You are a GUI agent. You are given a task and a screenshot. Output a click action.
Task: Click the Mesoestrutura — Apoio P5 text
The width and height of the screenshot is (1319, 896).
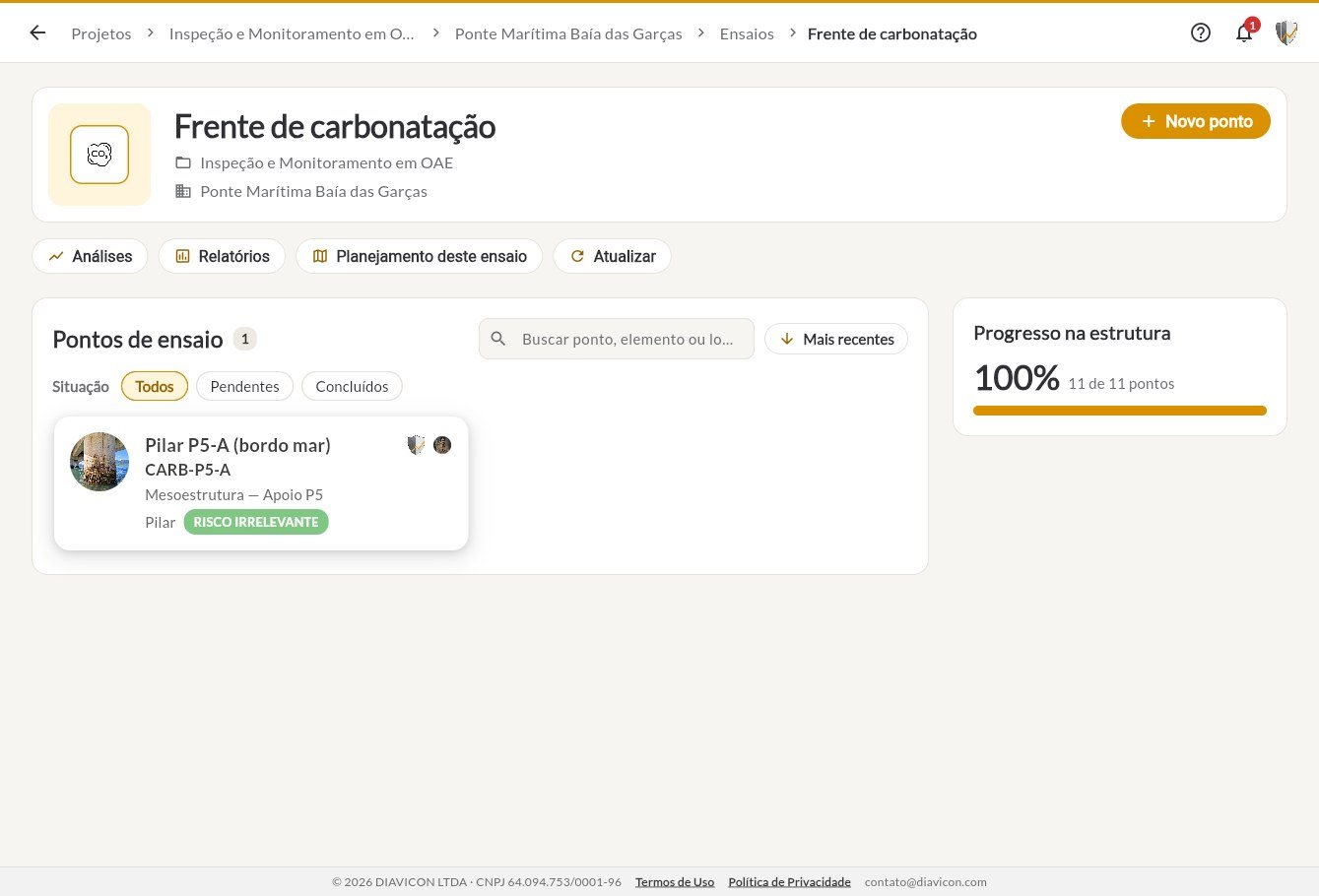point(233,495)
